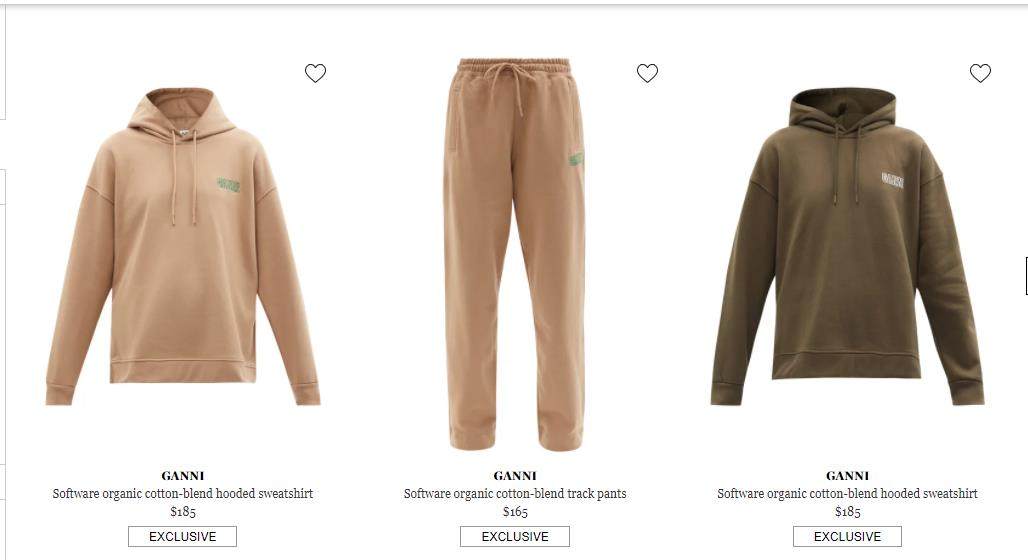
Task: Open the olive green hoodie product image
Action: pos(847,247)
